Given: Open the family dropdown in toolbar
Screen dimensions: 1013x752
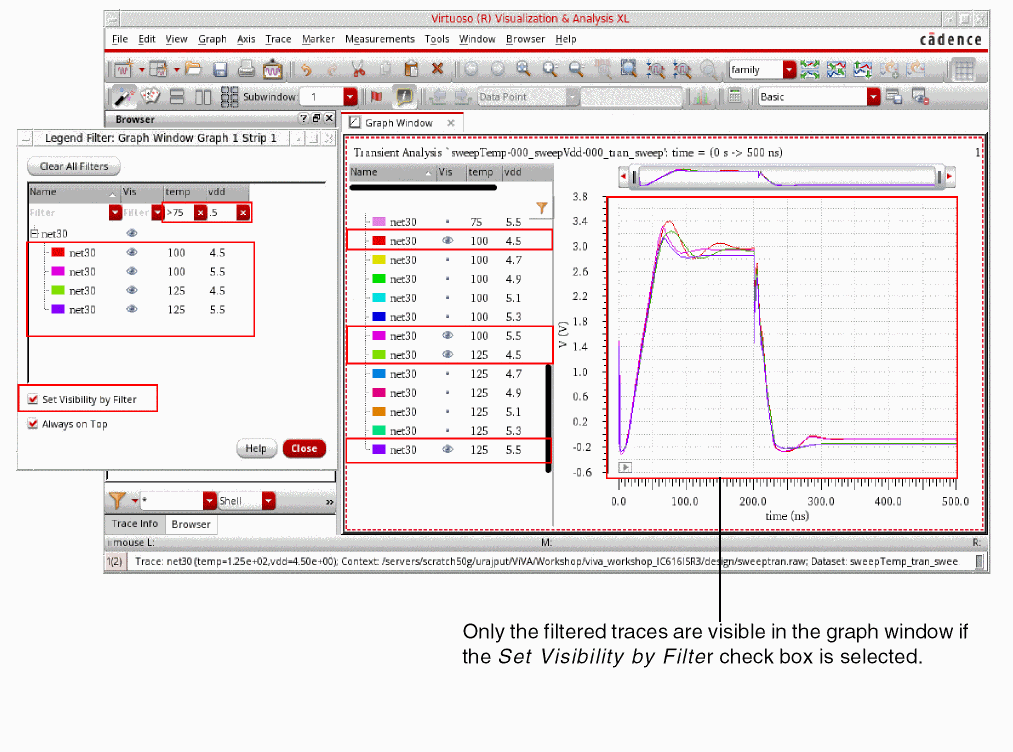Looking at the screenshot, I should (789, 70).
